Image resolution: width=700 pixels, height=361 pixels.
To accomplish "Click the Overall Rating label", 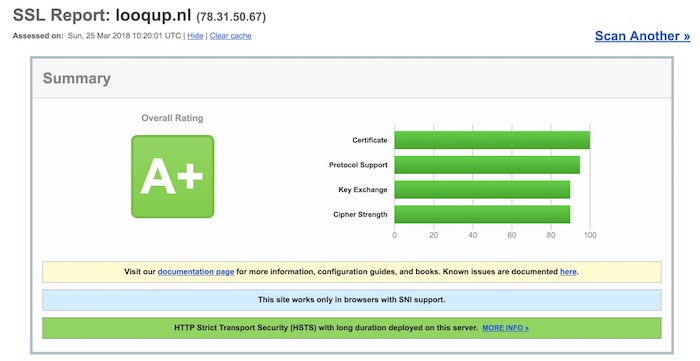I will [172, 118].
